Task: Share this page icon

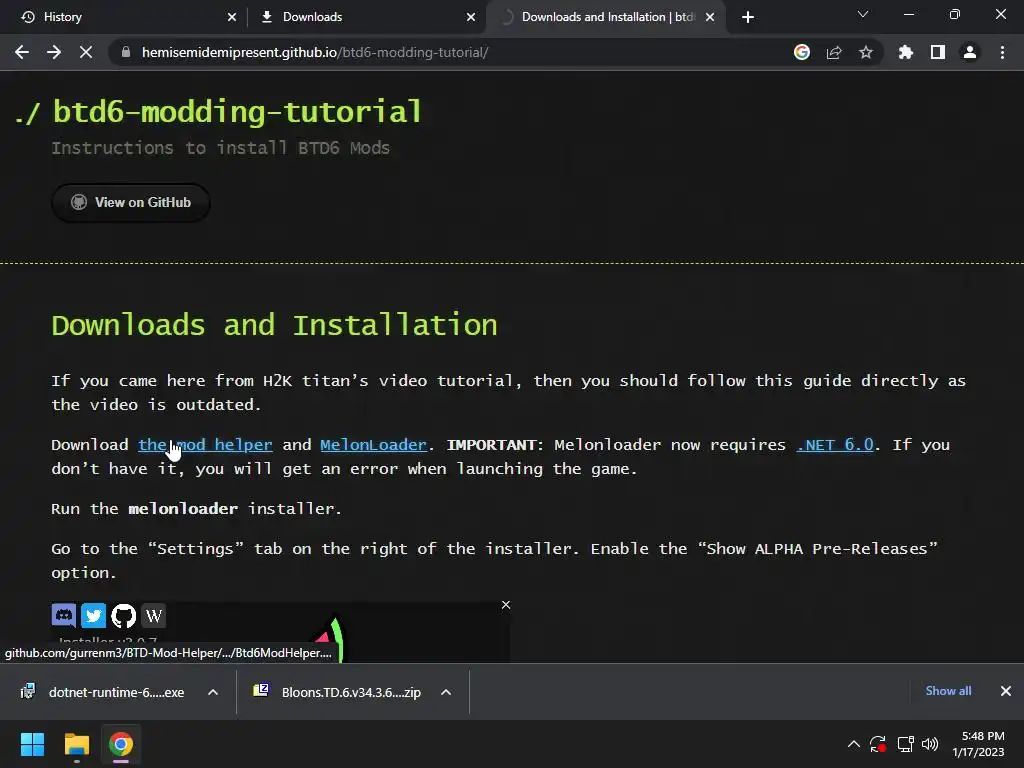Action: (834, 52)
